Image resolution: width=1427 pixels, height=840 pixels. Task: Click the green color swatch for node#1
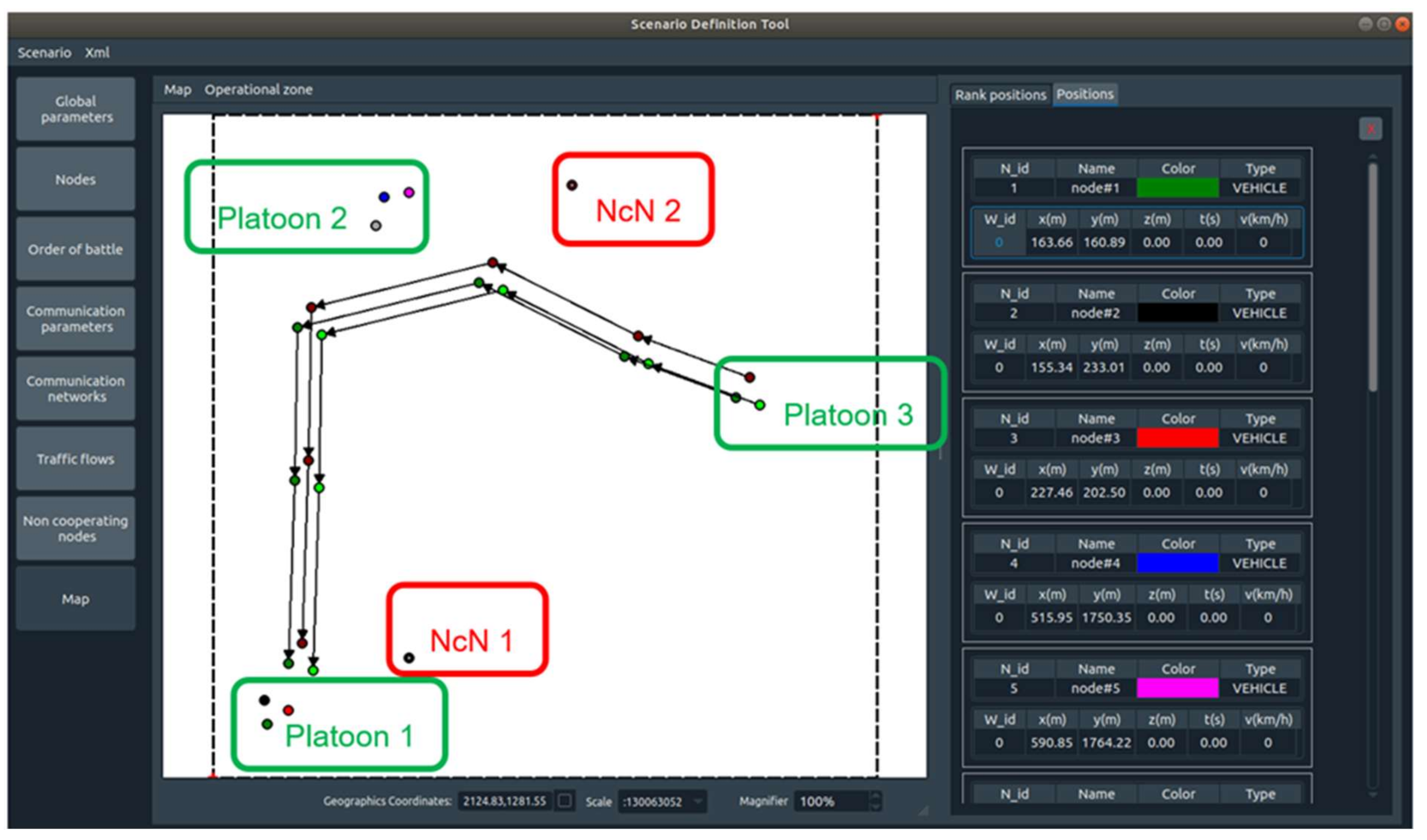pos(1177,188)
